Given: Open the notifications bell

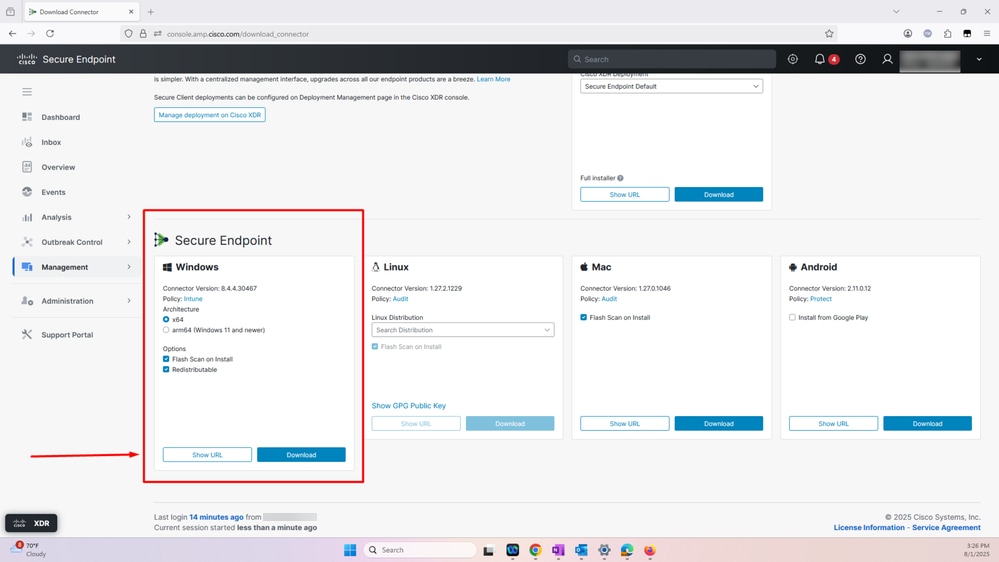Looking at the screenshot, I should point(819,59).
